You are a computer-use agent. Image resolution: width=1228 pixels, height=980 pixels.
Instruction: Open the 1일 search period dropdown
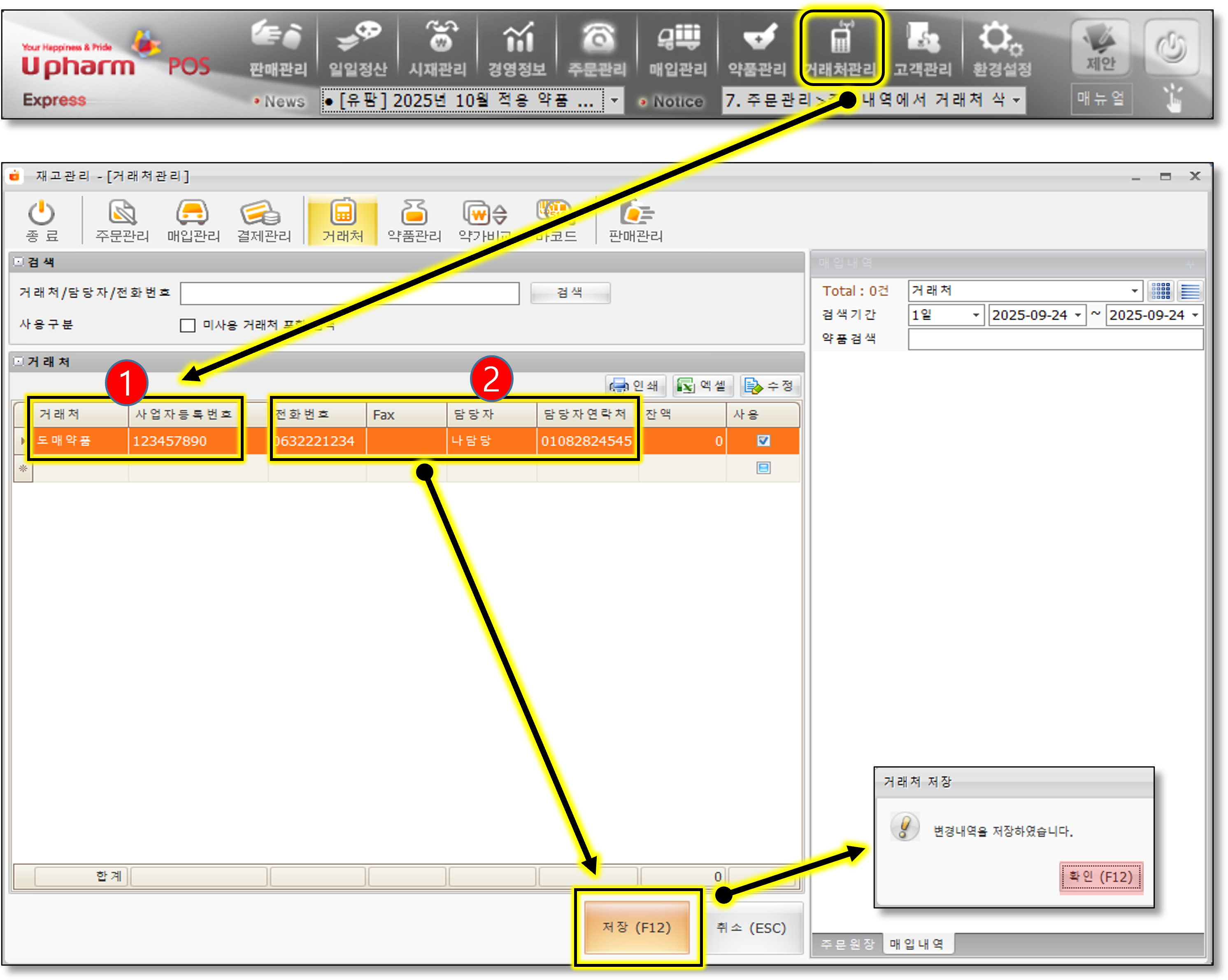click(975, 315)
